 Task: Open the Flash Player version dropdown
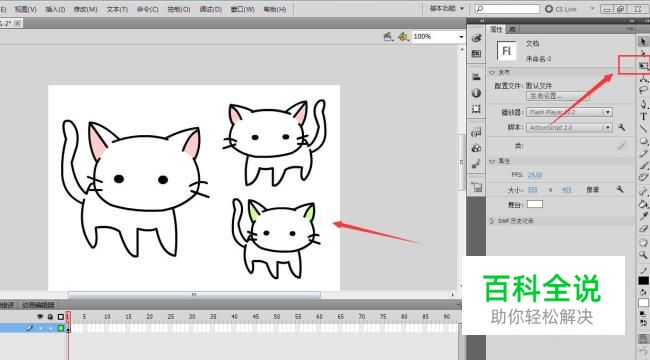click(x=569, y=112)
